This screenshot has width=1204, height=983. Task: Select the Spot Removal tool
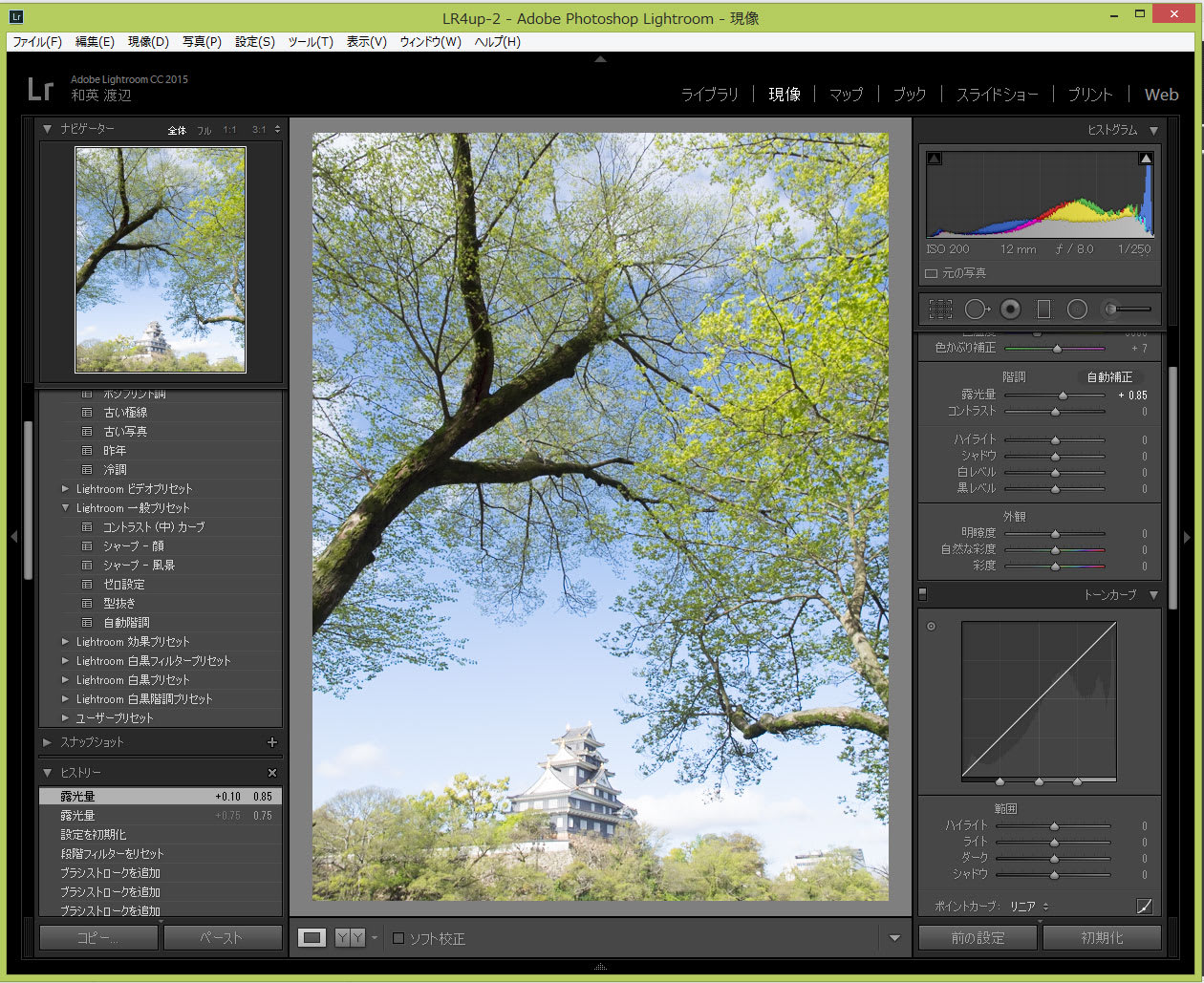977,309
